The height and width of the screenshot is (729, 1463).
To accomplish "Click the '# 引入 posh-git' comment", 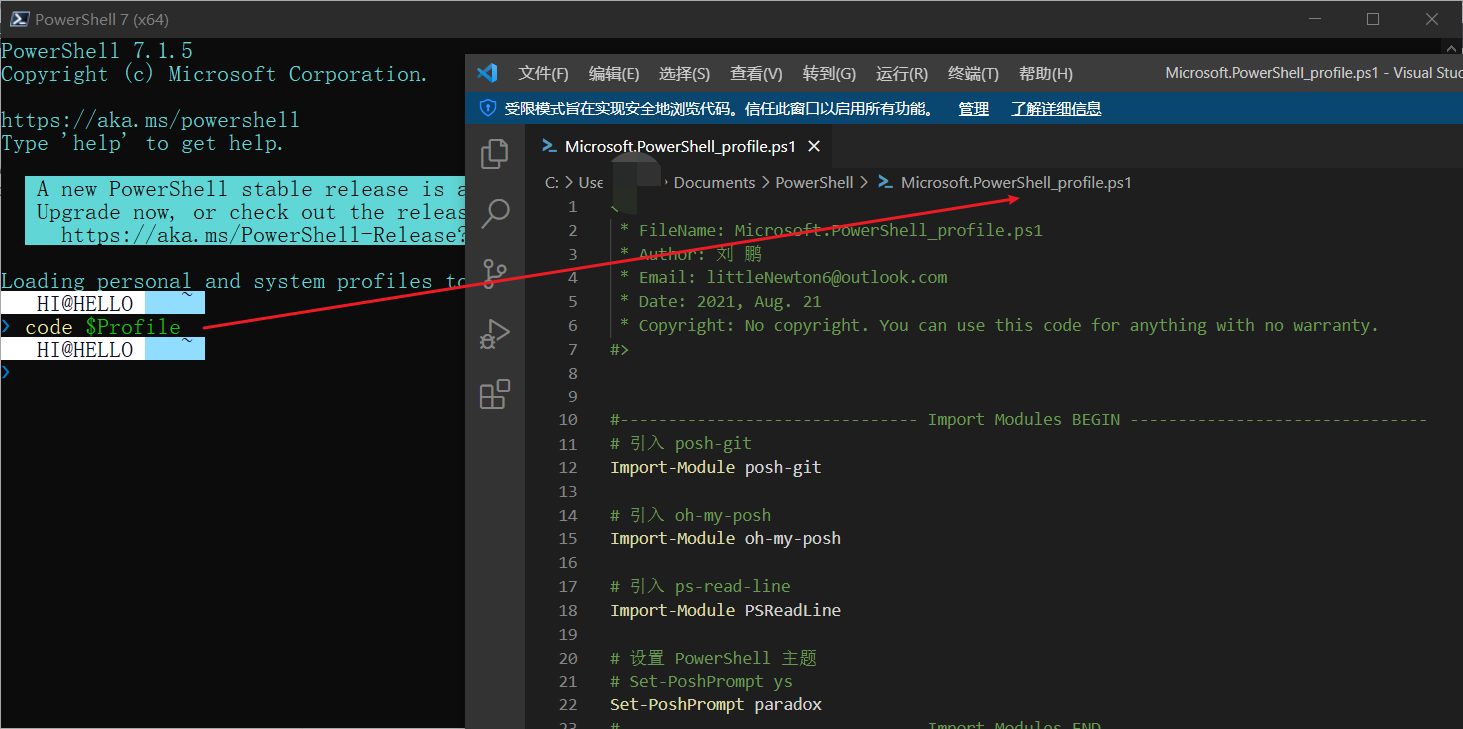I will tap(681, 443).
